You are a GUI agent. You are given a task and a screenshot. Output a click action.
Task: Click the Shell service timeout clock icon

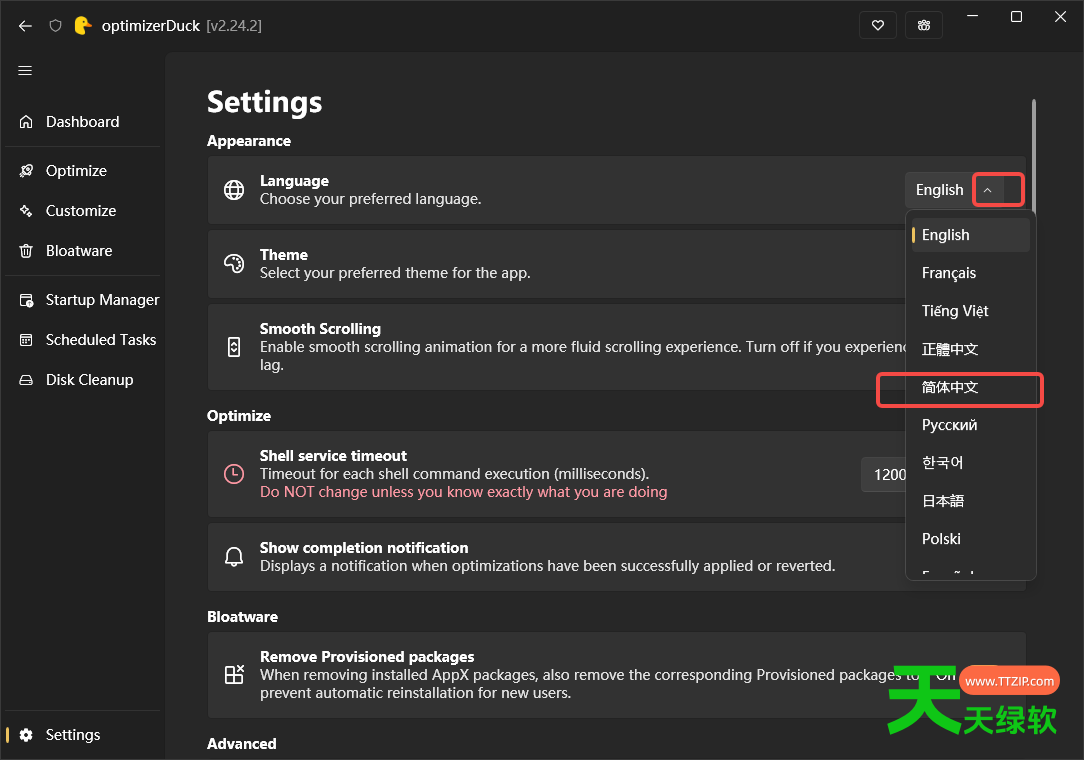tap(234, 474)
